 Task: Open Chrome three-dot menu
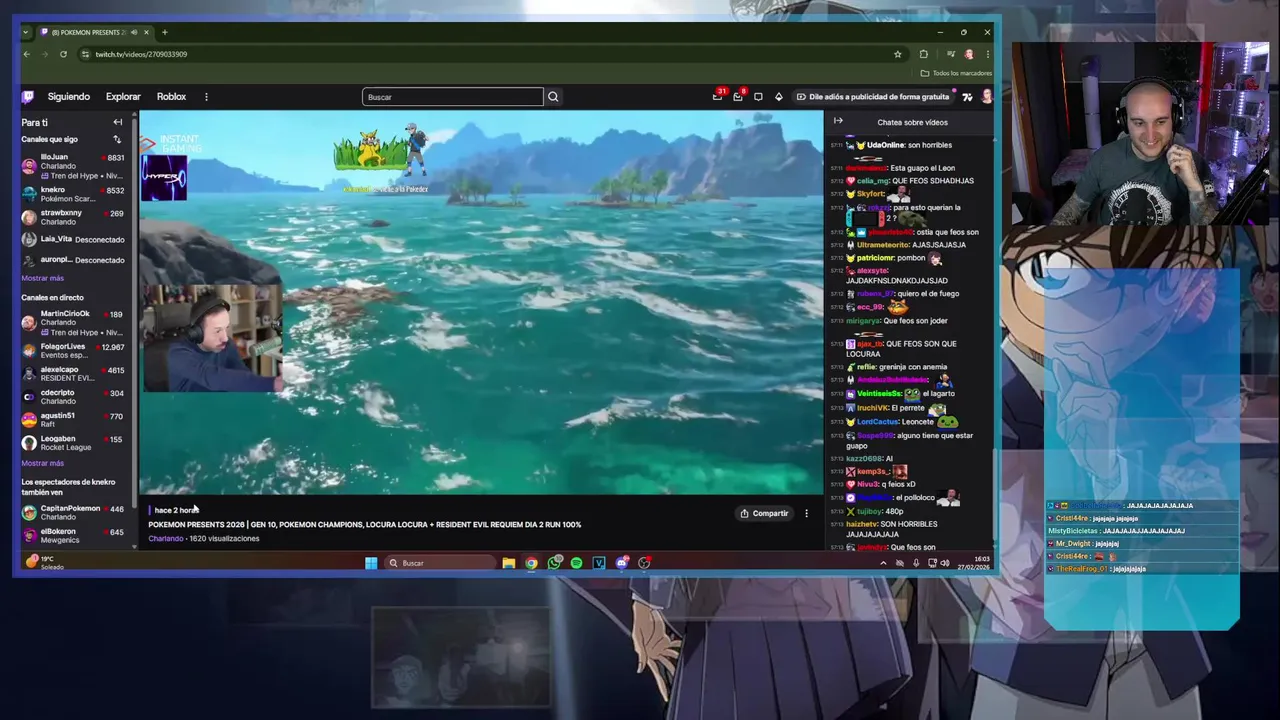[987, 54]
